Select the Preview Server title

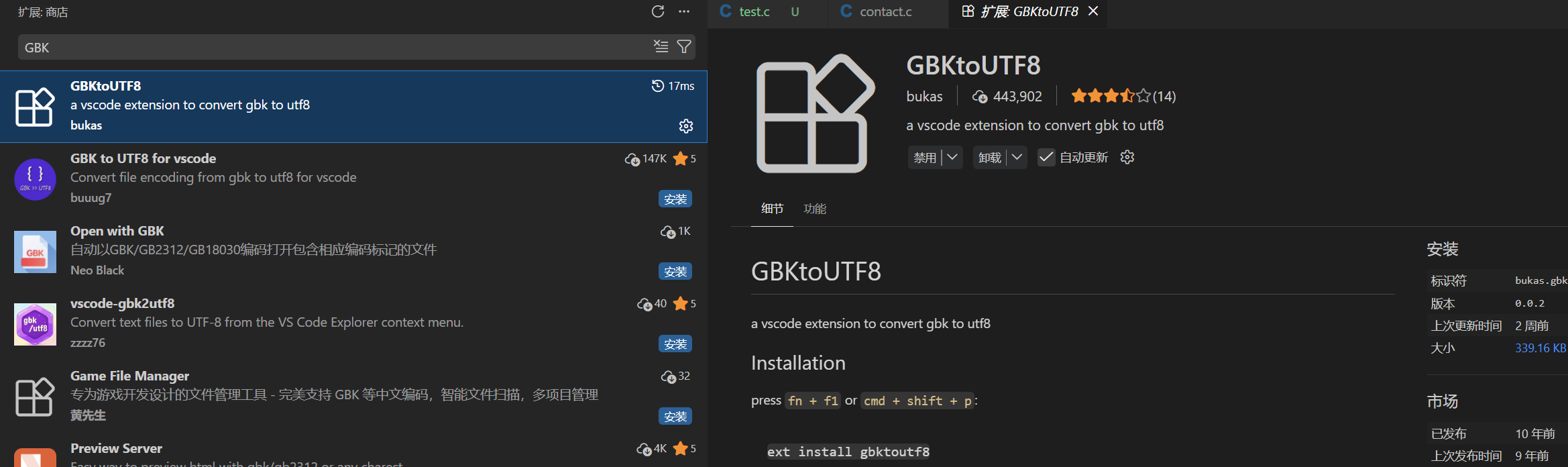pyautogui.click(x=117, y=448)
